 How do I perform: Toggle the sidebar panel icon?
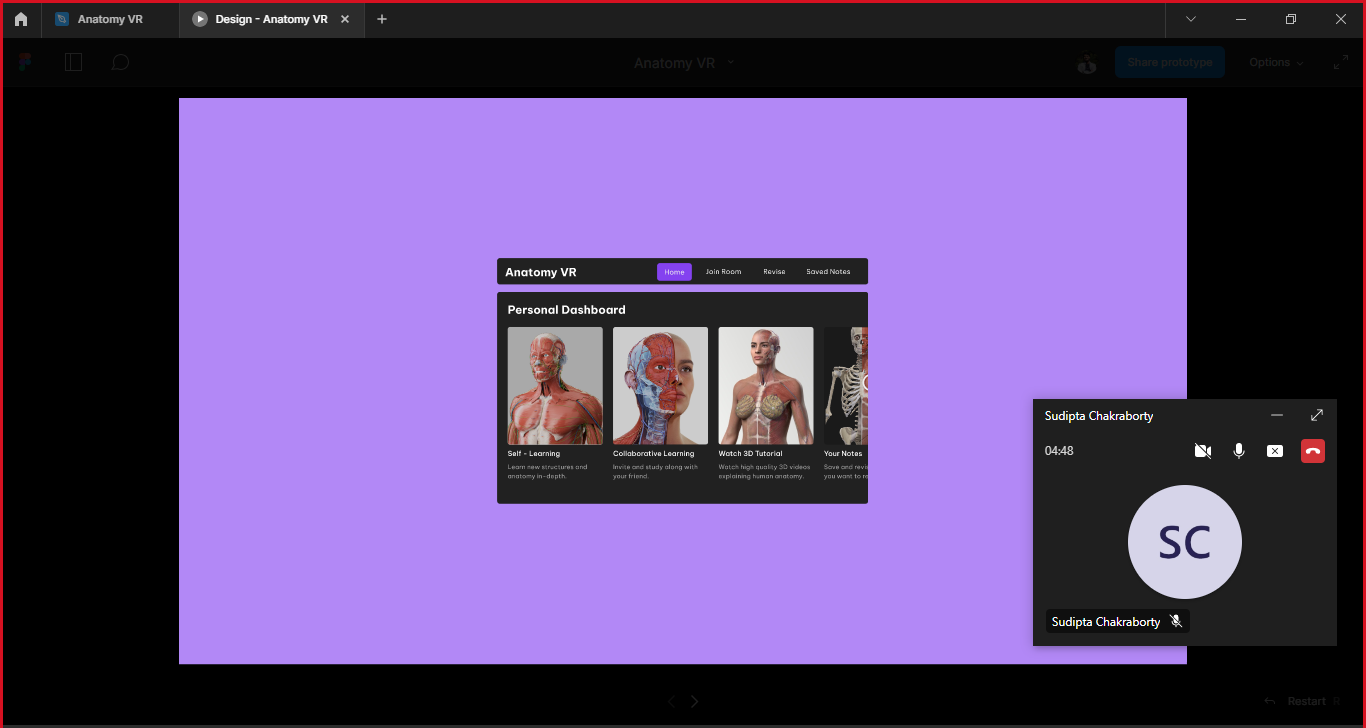click(73, 62)
